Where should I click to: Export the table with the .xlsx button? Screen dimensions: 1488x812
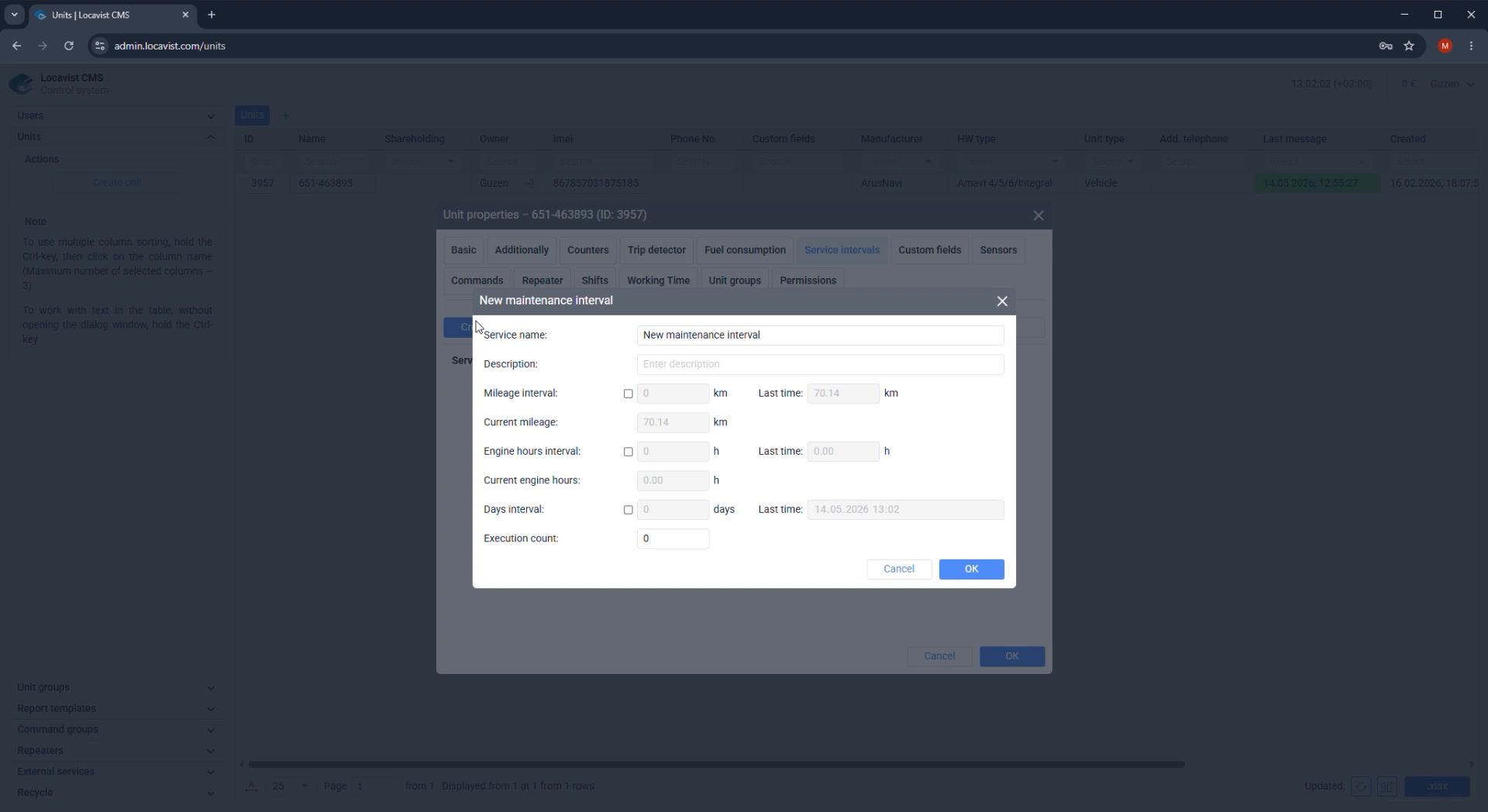tap(1437, 786)
